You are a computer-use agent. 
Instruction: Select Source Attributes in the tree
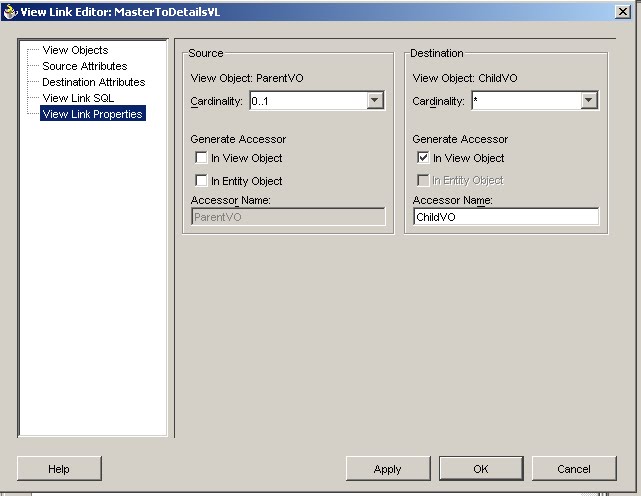coord(85,66)
